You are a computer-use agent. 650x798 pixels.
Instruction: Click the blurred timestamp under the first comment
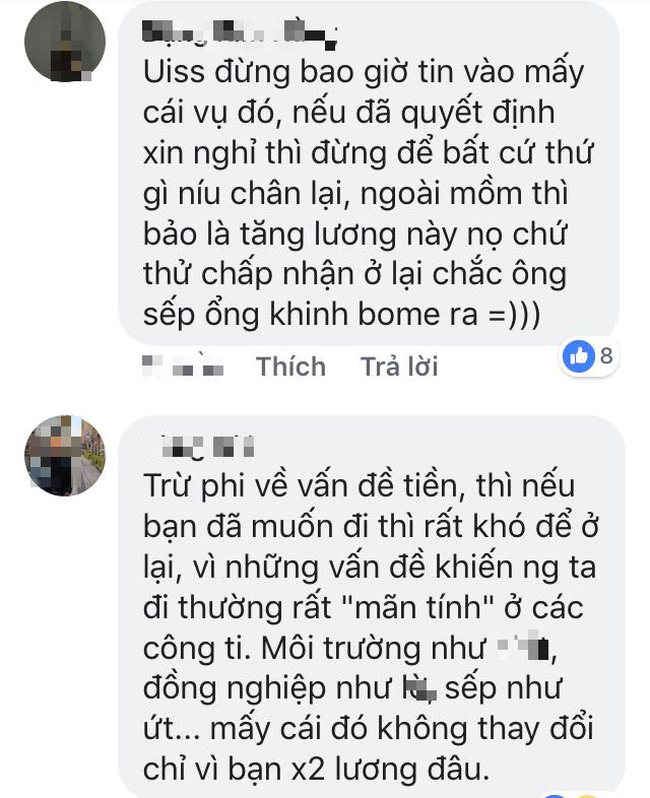(183, 365)
